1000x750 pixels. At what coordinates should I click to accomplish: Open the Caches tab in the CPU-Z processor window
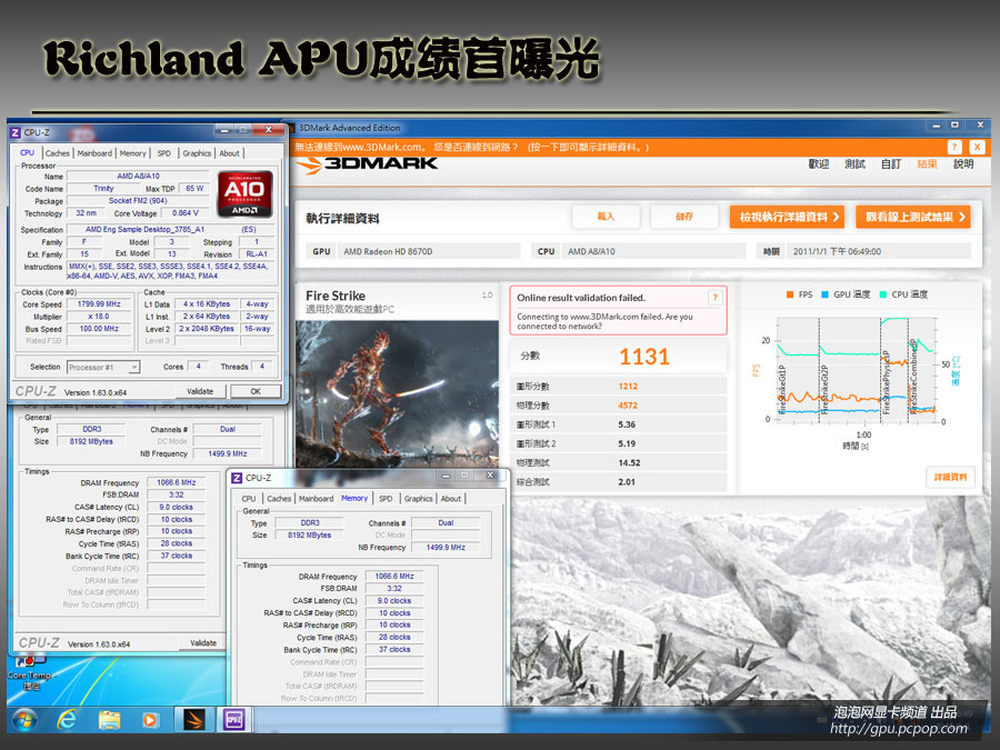57,153
